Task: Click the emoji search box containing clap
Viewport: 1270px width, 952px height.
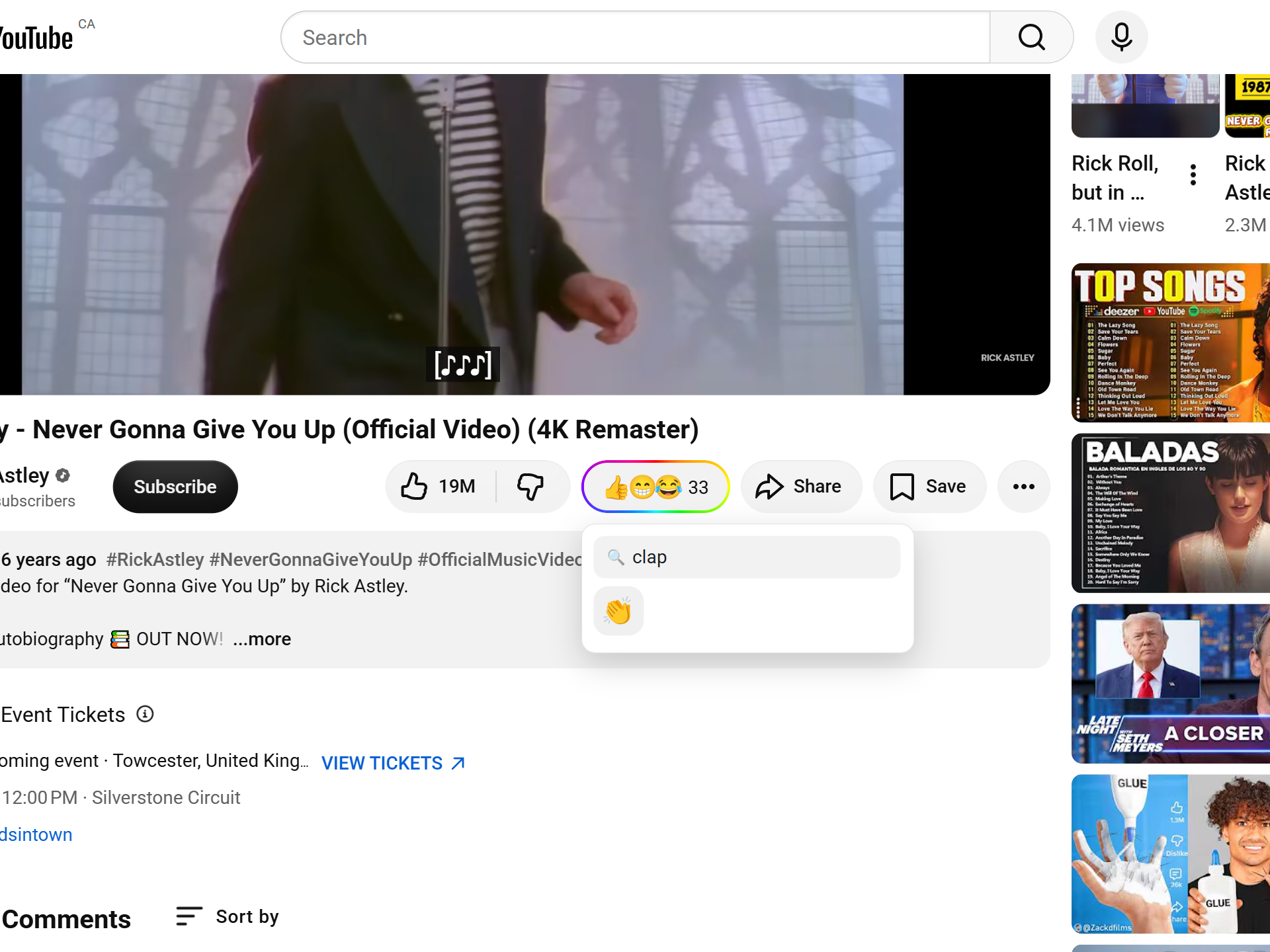Action: 747,557
